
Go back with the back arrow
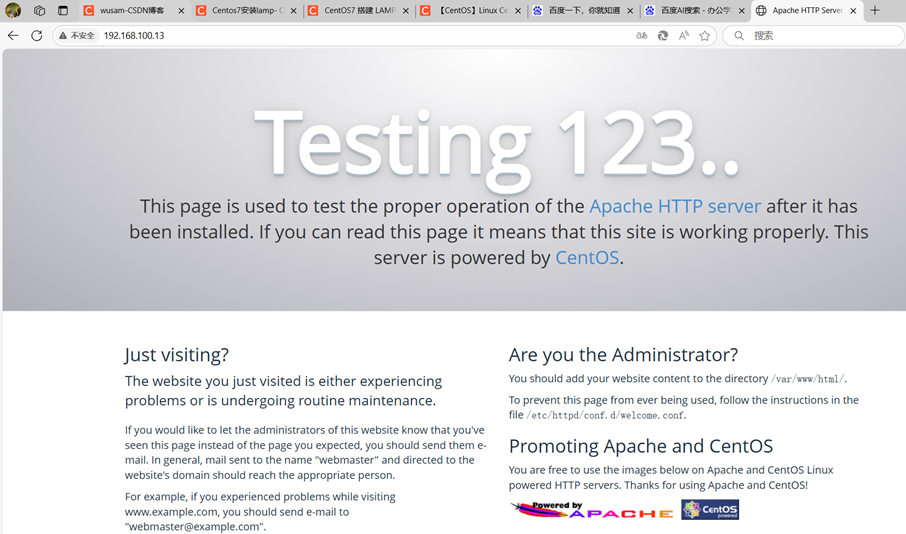(13, 35)
